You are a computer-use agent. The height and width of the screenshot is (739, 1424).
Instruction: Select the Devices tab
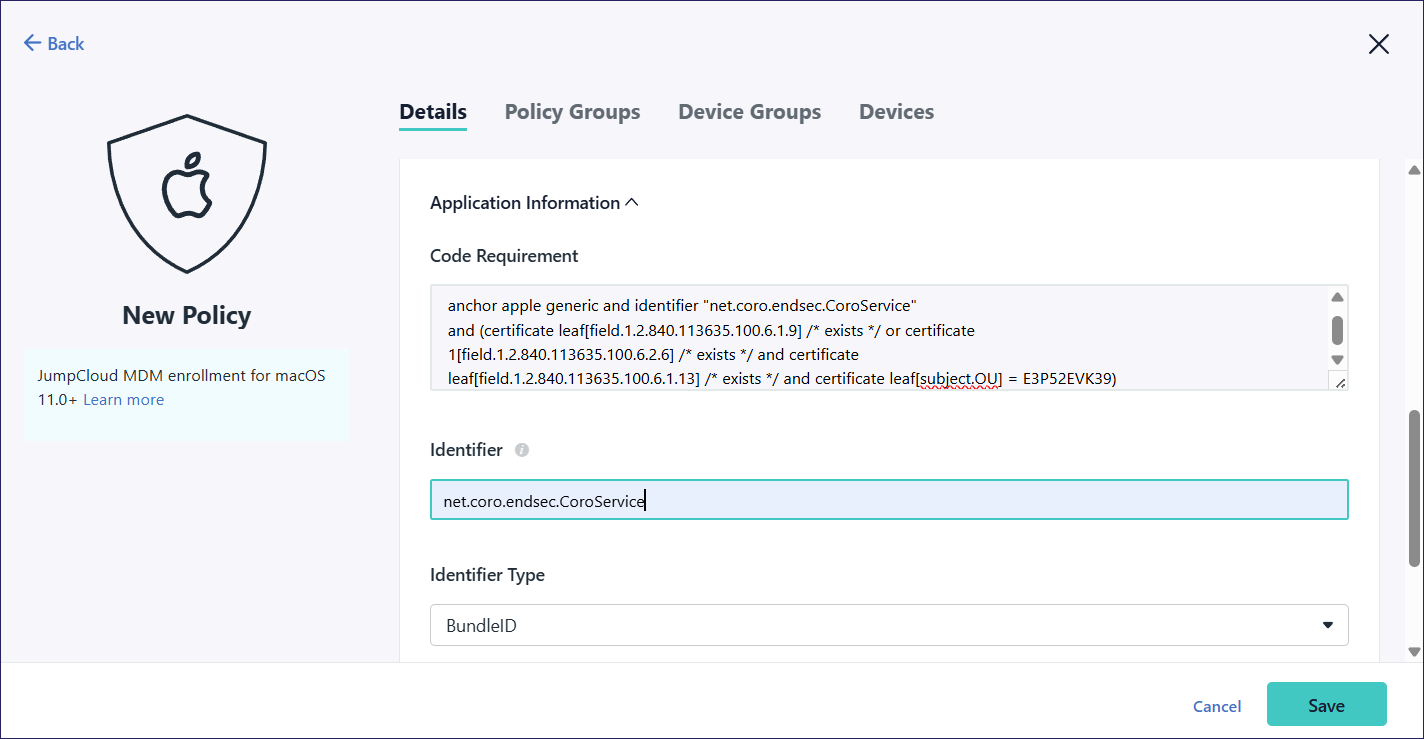(896, 112)
